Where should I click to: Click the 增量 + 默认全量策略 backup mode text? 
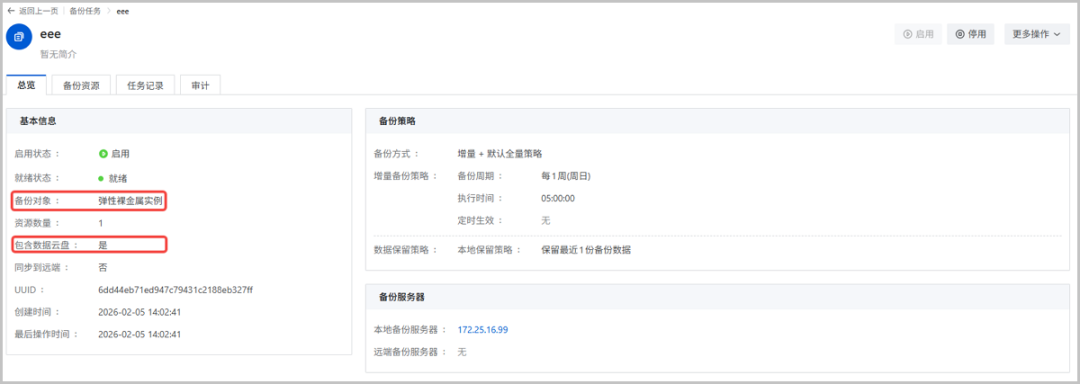point(500,153)
